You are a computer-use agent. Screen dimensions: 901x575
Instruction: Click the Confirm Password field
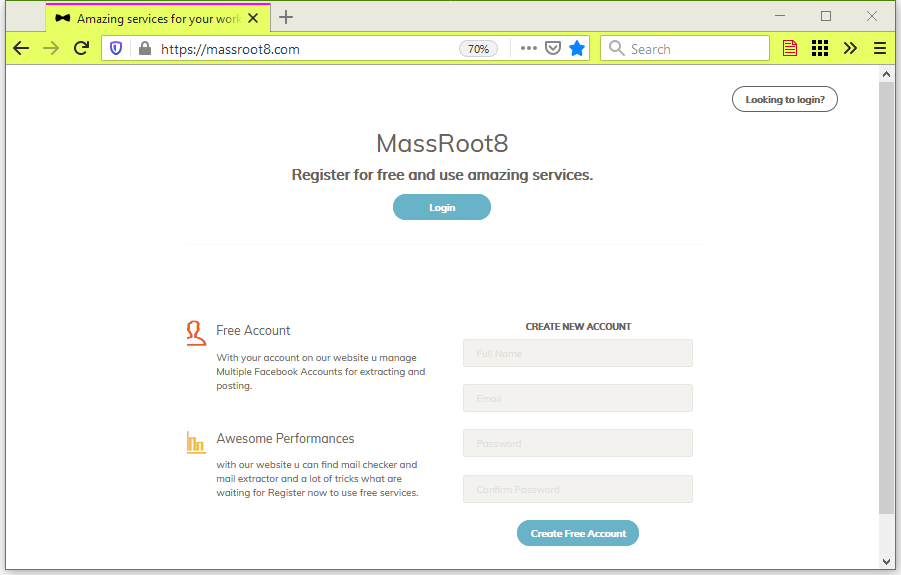coord(577,489)
